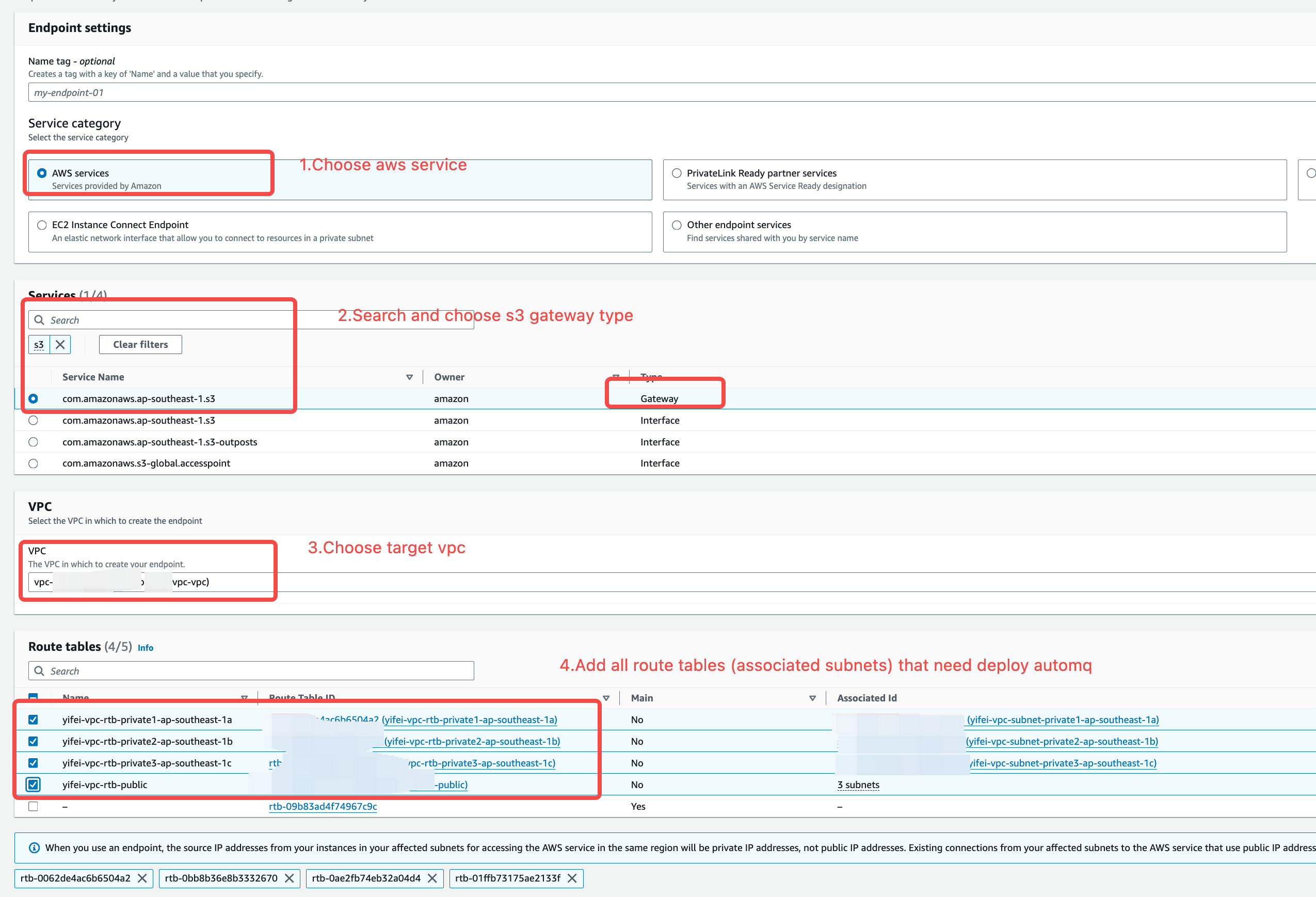Remove rtb-01ffb73175ae2133f token with X icon

(x=572, y=878)
